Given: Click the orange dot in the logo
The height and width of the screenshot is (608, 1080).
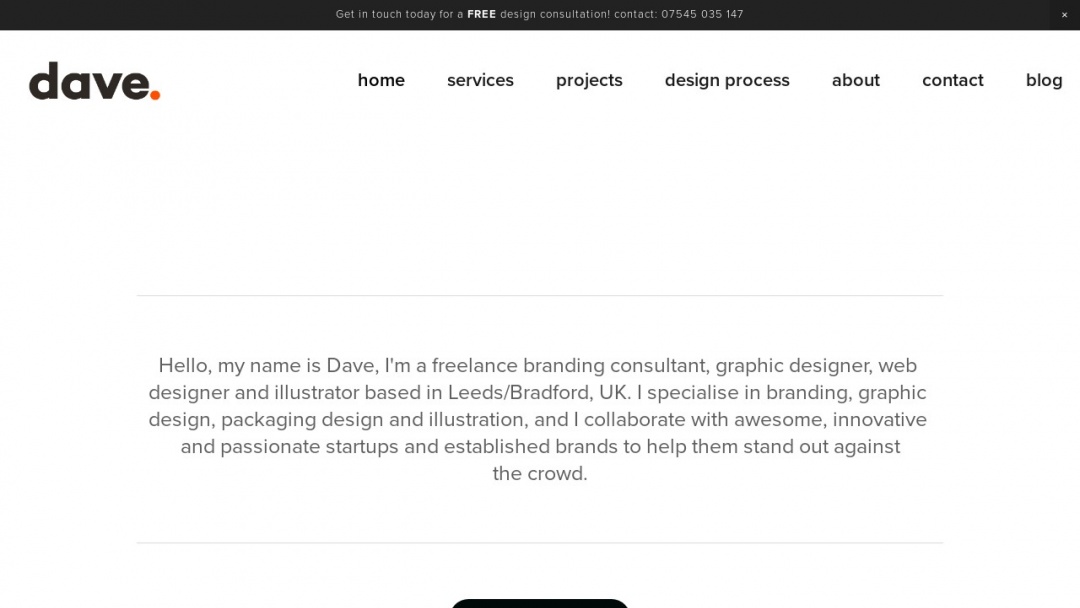Looking at the screenshot, I should click(154, 93).
